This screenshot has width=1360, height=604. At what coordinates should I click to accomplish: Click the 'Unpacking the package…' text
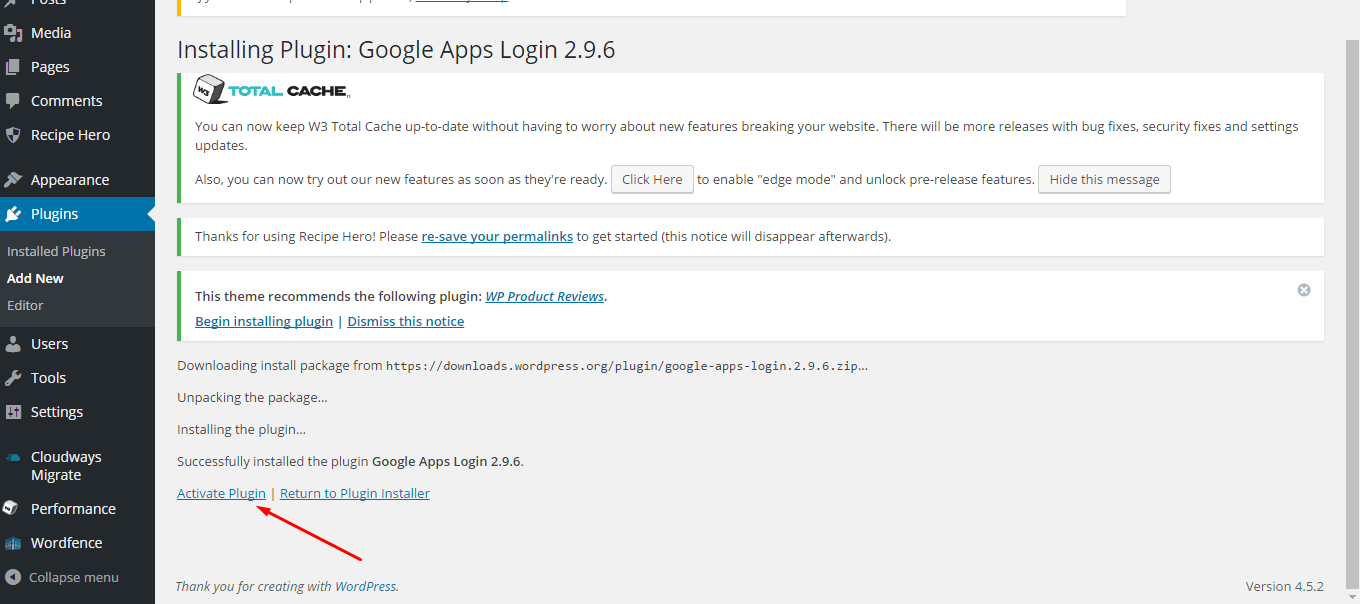click(252, 398)
